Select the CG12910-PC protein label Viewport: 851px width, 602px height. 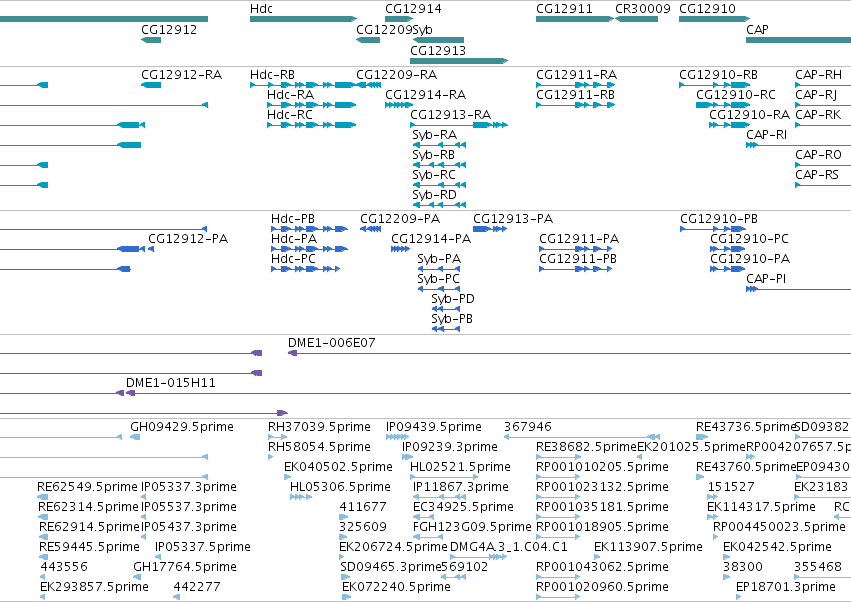coord(750,239)
